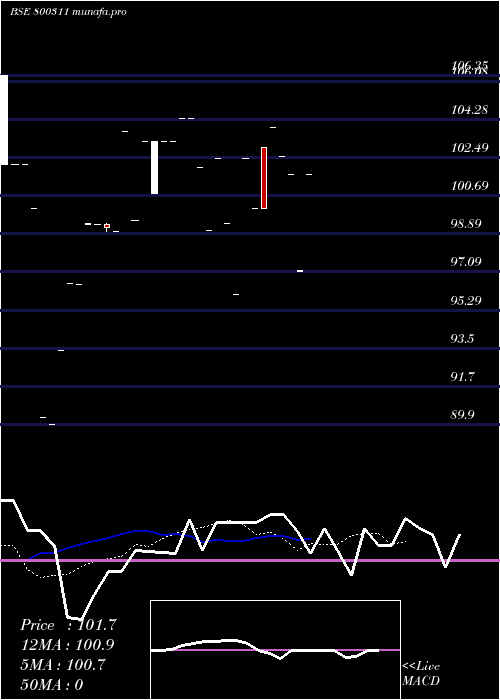Click the 104.28 price level label
This screenshot has height=700, width=500.
pyautogui.click(x=469, y=109)
